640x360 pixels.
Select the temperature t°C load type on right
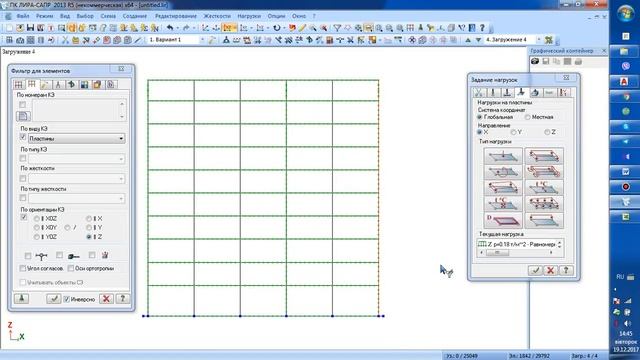click(x=544, y=188)
